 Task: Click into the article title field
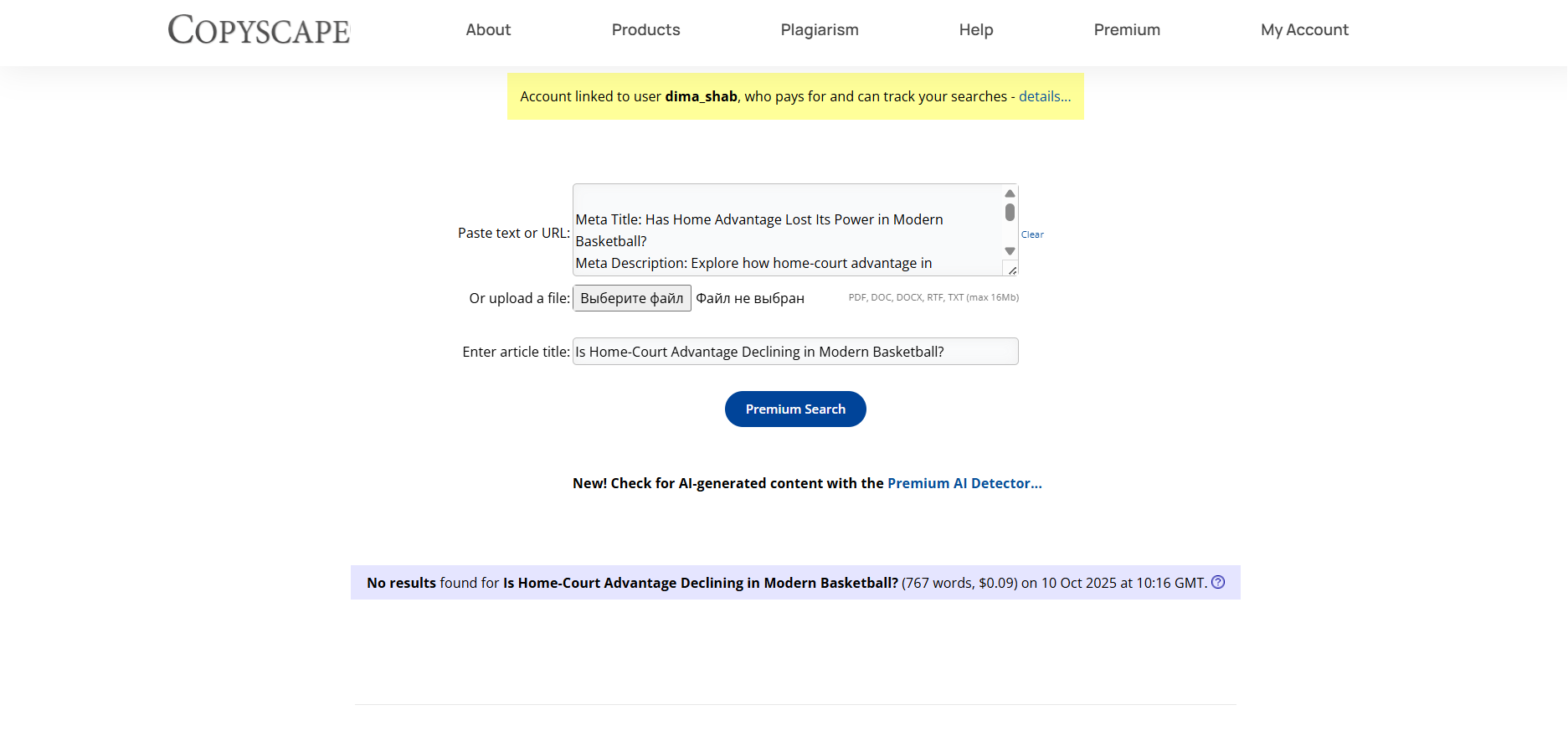point(794,352)
